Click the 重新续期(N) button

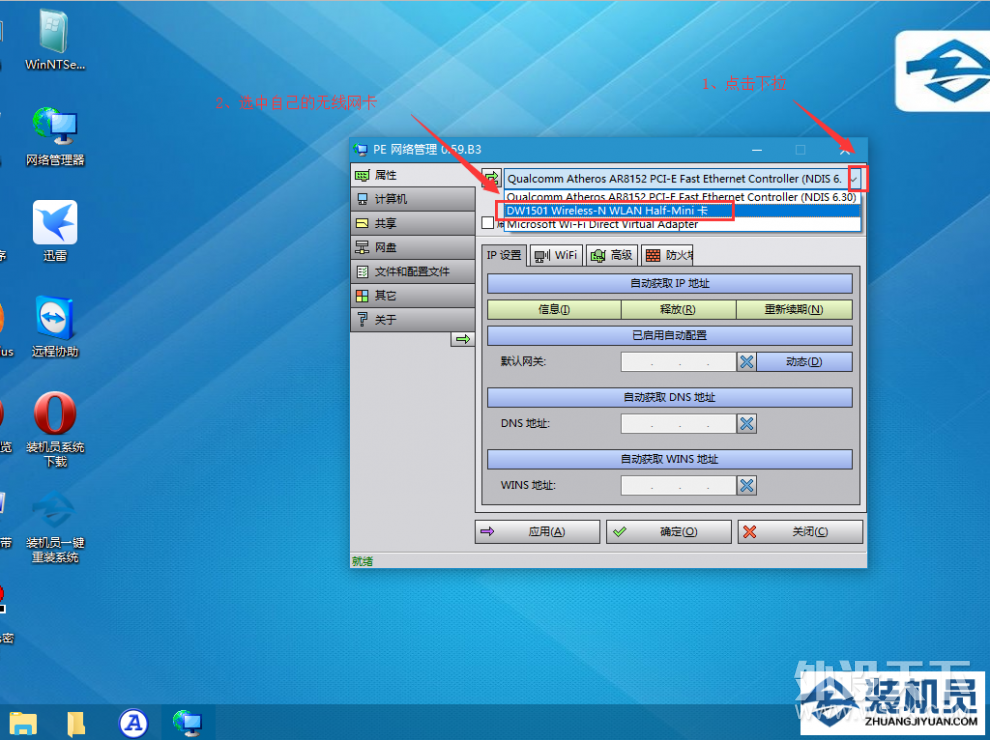(x=794, y=309)
